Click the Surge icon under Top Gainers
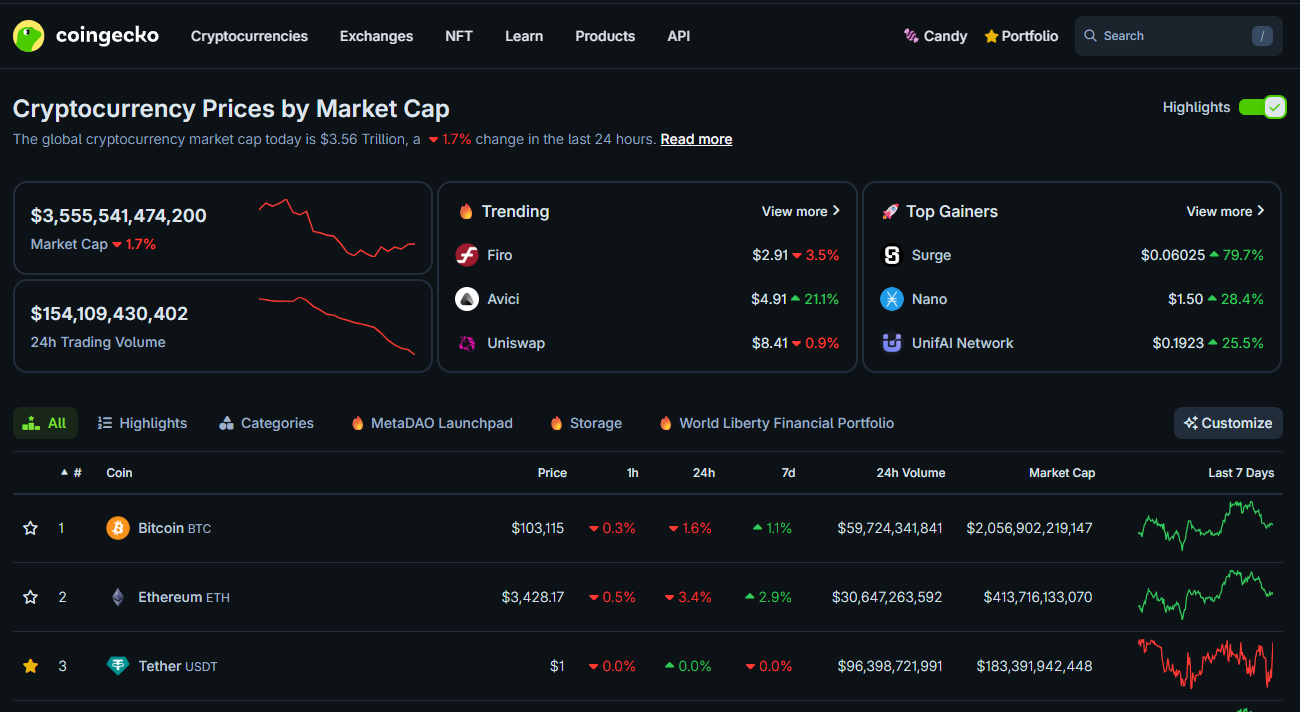The height and width of the screenshot is (712, 1300). pyautogui.click(x=891, y=254)
